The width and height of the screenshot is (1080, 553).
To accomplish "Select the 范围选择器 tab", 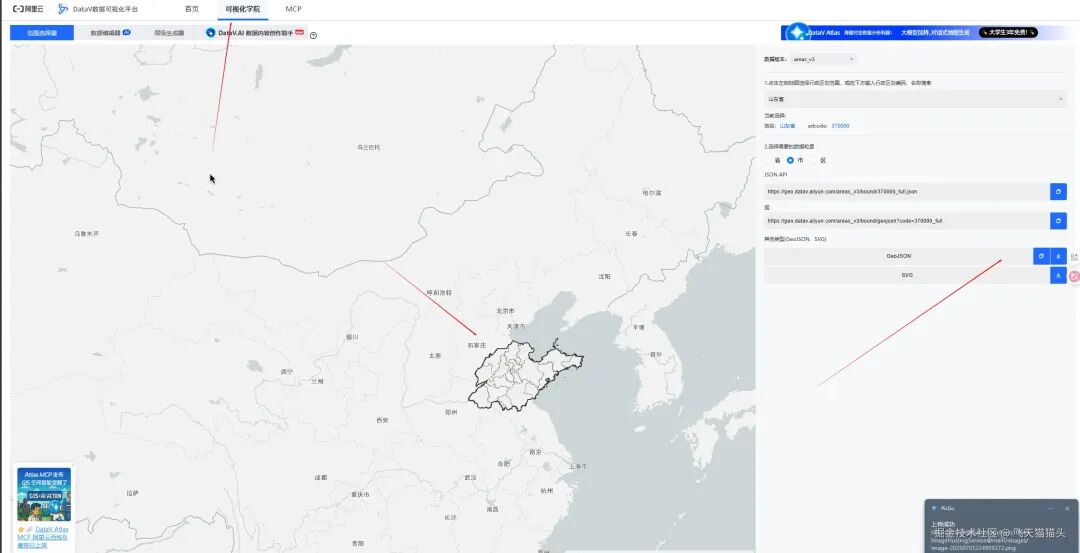I will pos(42,32).
